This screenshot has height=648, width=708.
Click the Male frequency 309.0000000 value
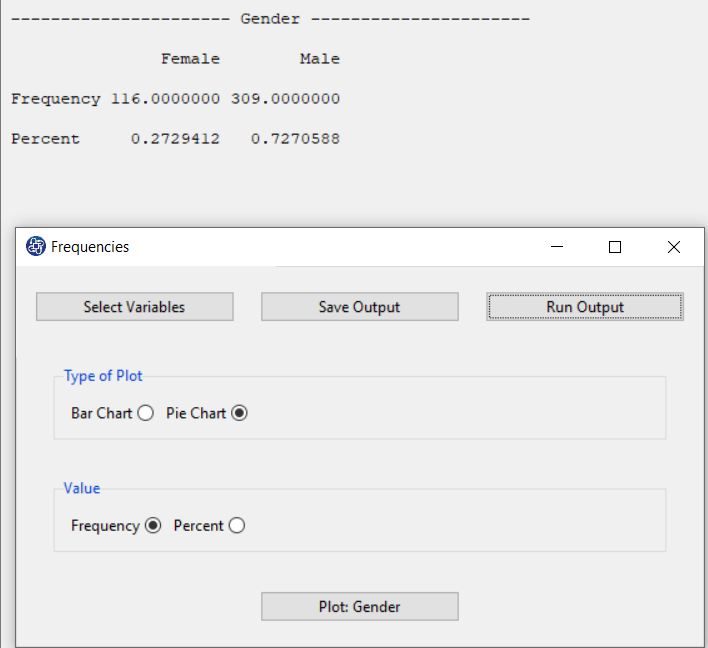click(285, 99)
